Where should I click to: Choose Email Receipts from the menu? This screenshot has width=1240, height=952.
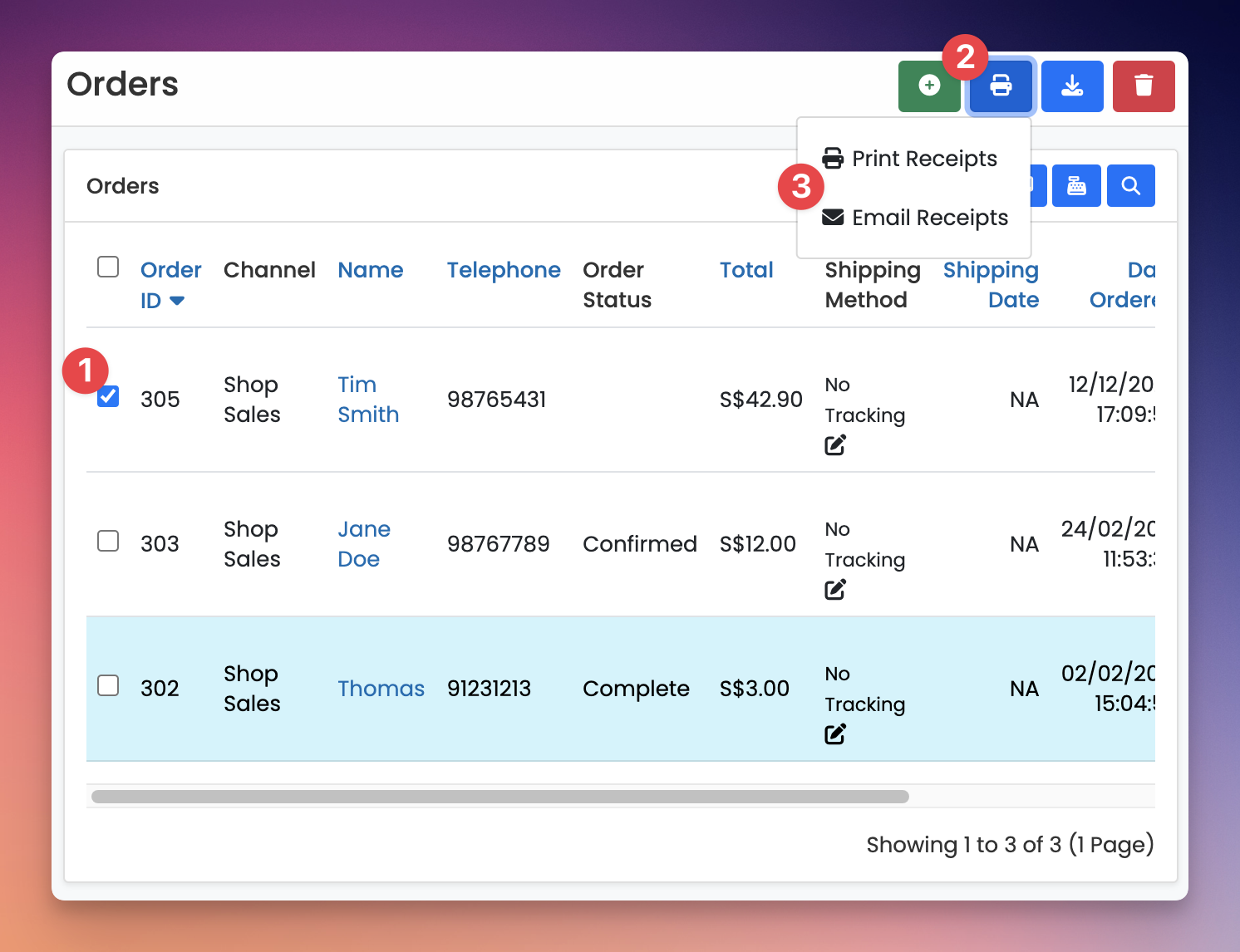[913, 217]
